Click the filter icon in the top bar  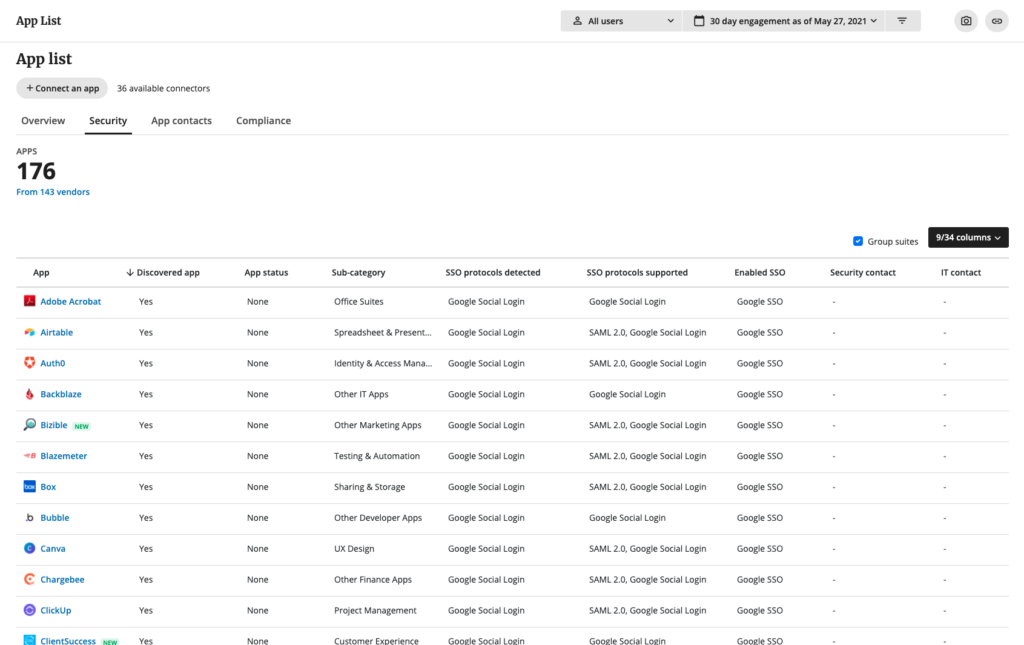[902, 21]
